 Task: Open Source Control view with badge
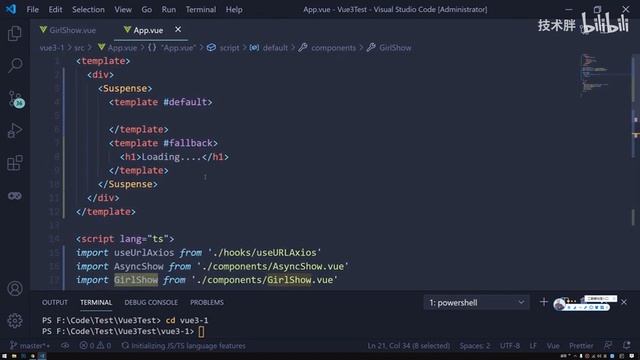tap(16, 99)
